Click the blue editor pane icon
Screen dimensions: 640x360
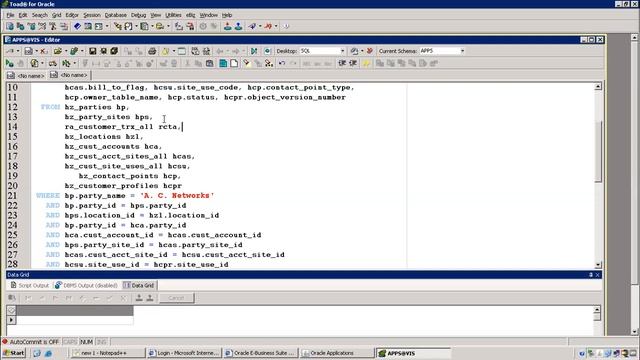pos(223,63)
